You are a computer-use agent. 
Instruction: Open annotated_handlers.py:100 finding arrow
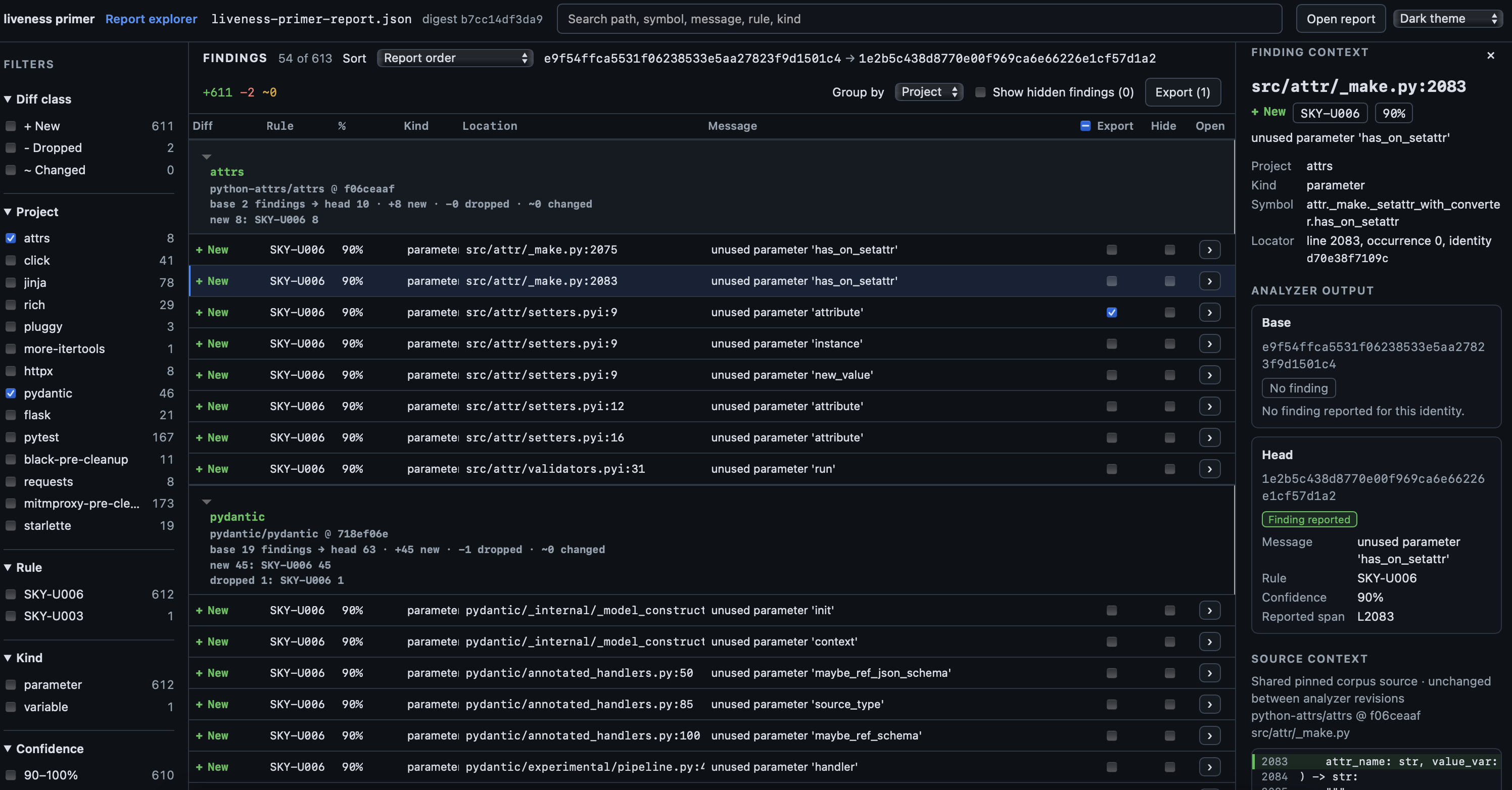(x=1209, y=735)
